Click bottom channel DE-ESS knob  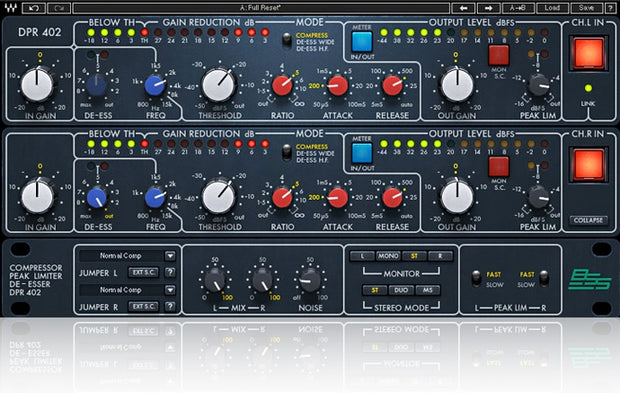[x=96, y=197]
